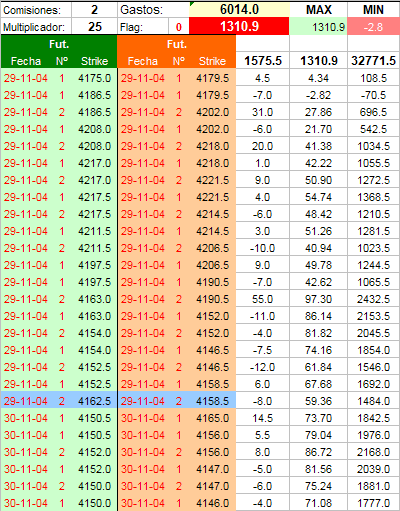400x511 pixels.
Task: Select the orange strike cell 4146.0
Action: [x=212, y=503]
